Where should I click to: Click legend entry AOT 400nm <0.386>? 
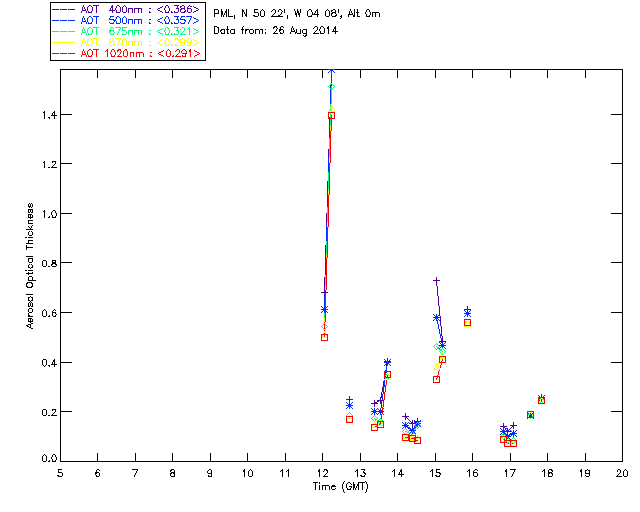point(127,9)
